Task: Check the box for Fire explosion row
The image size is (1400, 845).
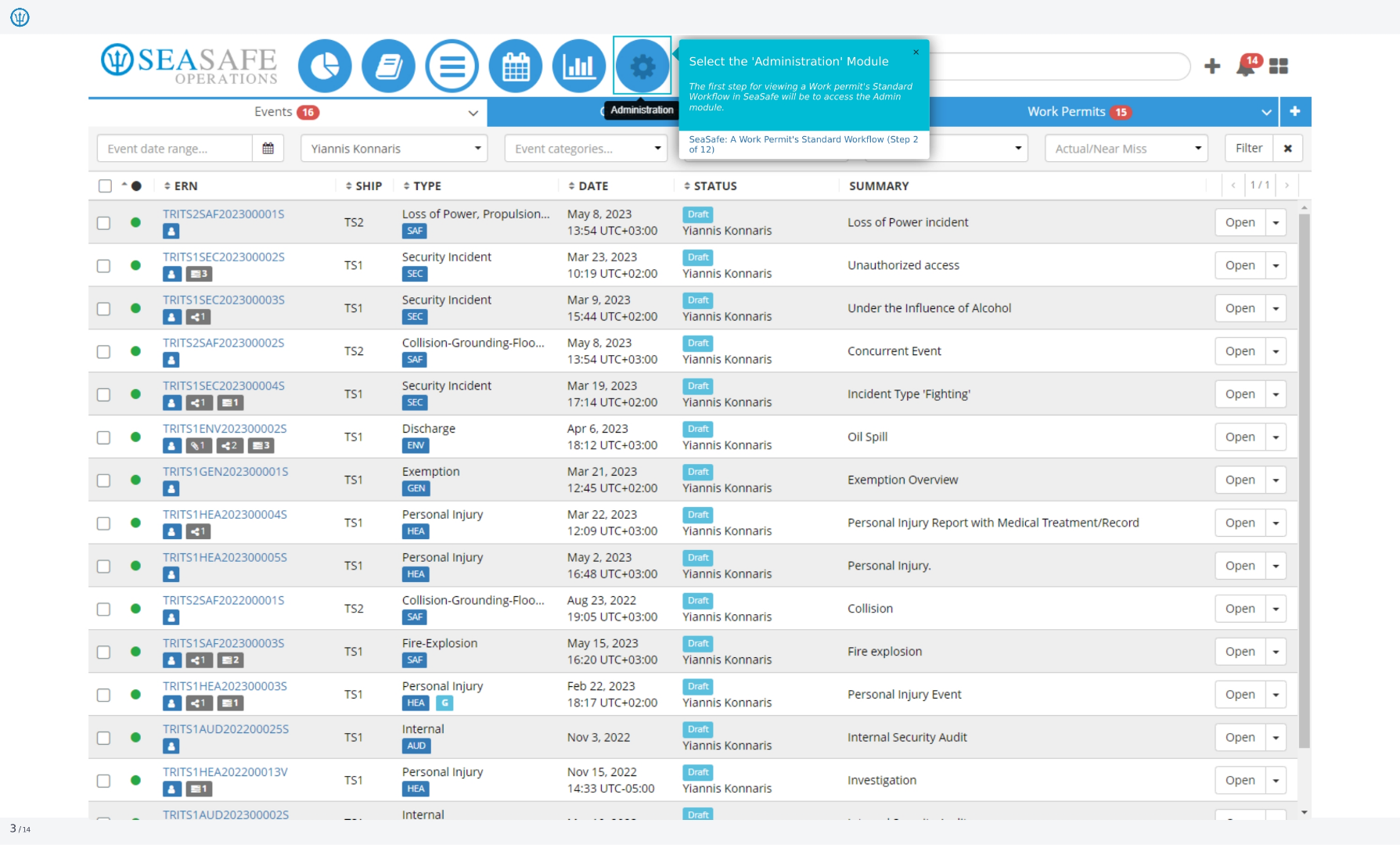Action: (x=103, y=653)
